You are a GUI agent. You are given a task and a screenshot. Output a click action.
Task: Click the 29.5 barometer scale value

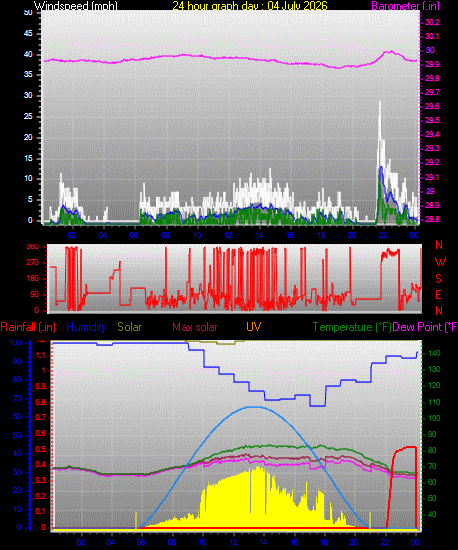432,120
